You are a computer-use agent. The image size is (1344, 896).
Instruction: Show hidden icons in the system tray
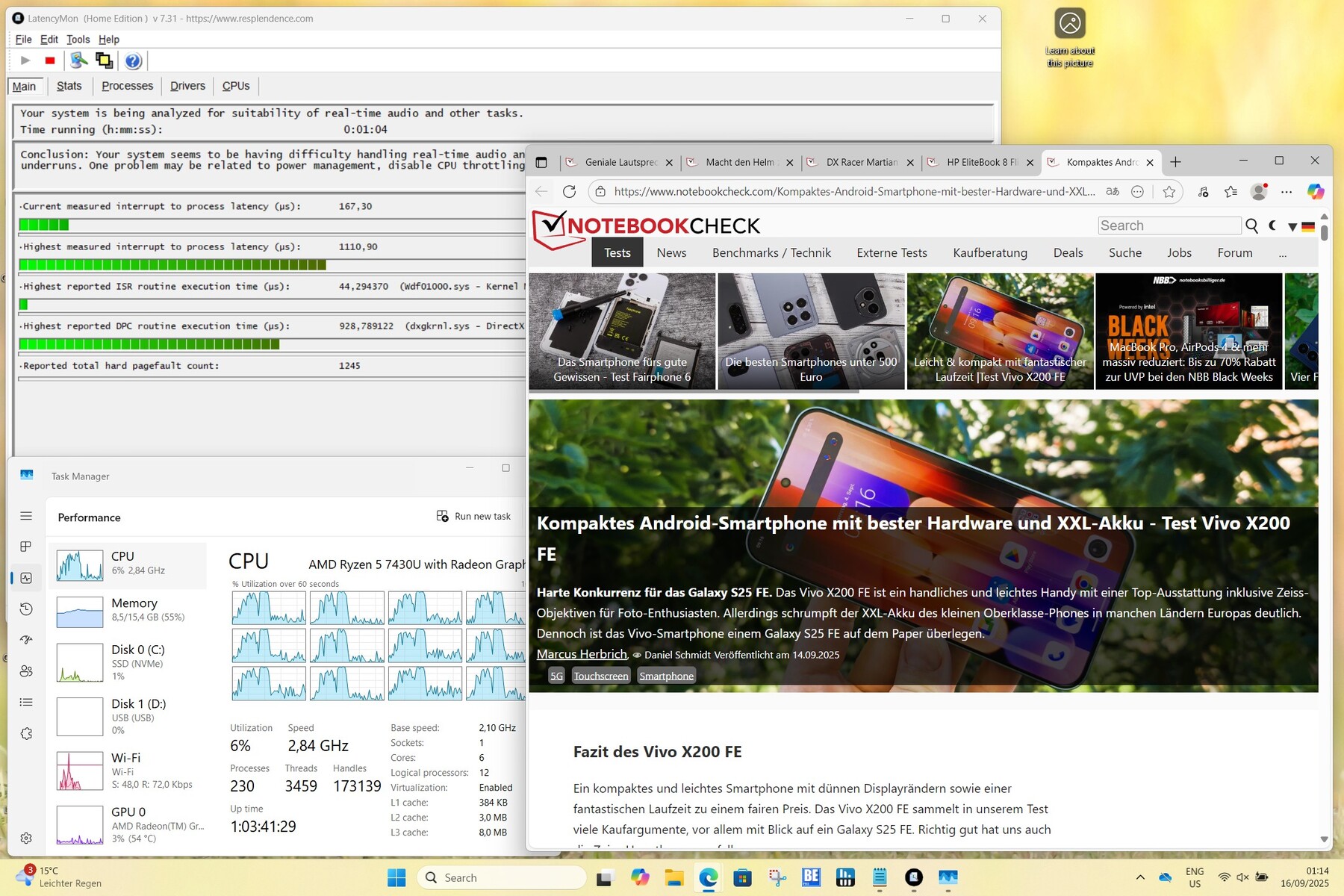[1140, 877]
